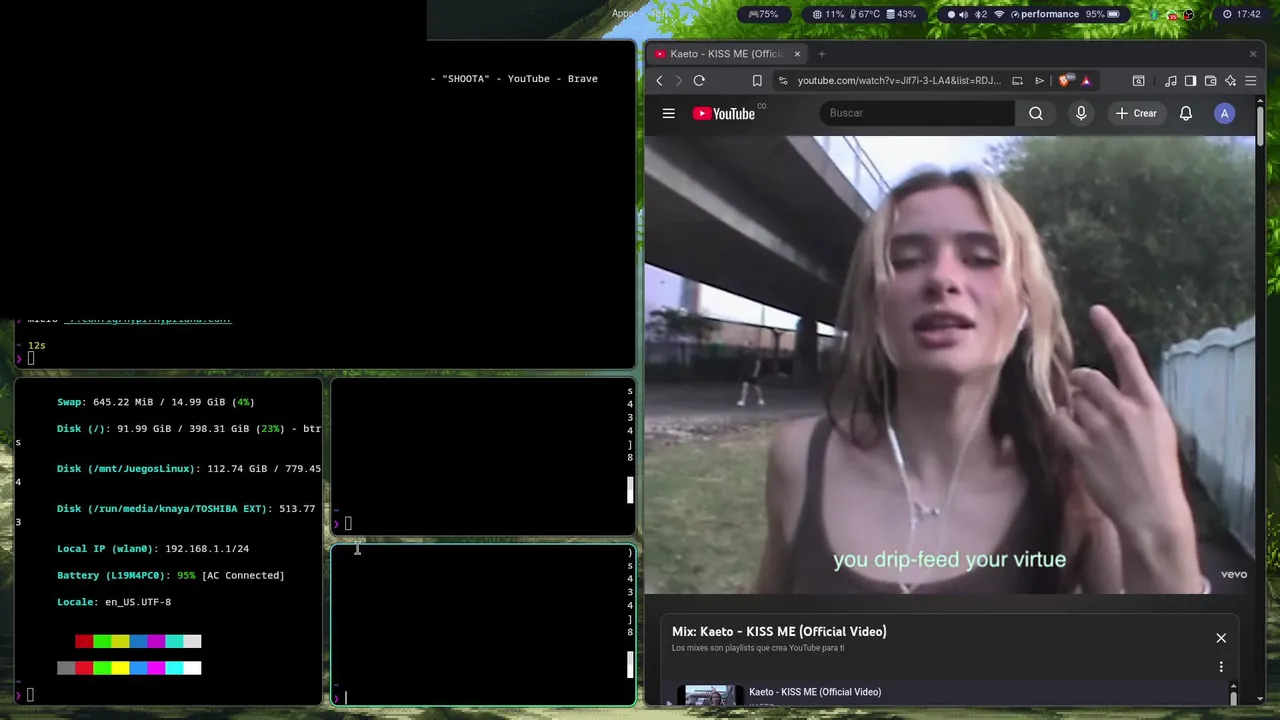
Task: Close the Kaeto - KISS ME tab
Action: tap(797, 54)
